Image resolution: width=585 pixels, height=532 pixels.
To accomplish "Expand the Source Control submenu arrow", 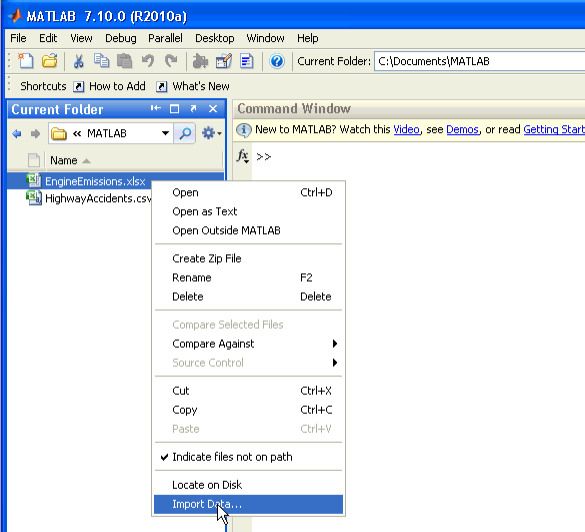I will coord(335,363).
